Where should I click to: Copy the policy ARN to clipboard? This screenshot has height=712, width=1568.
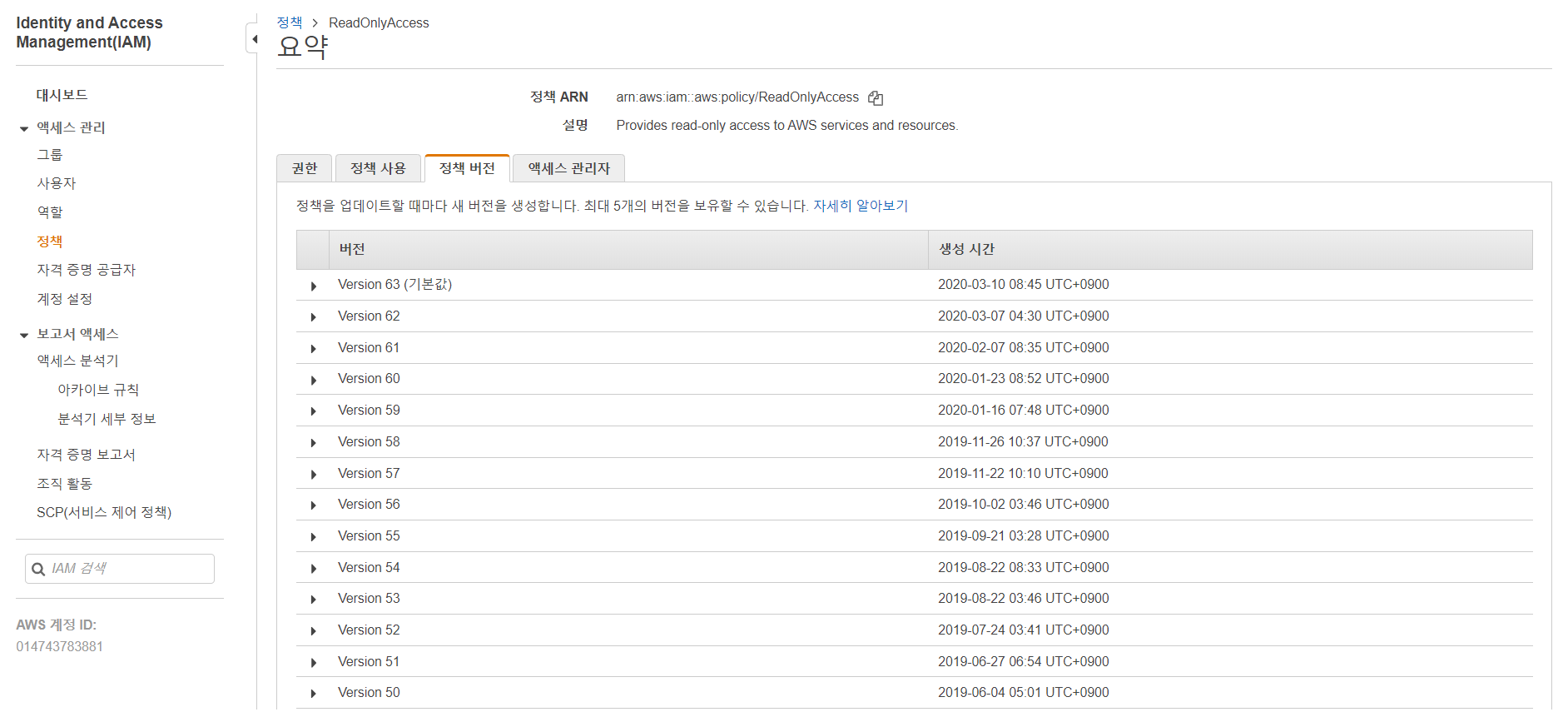tap(875, 98)
